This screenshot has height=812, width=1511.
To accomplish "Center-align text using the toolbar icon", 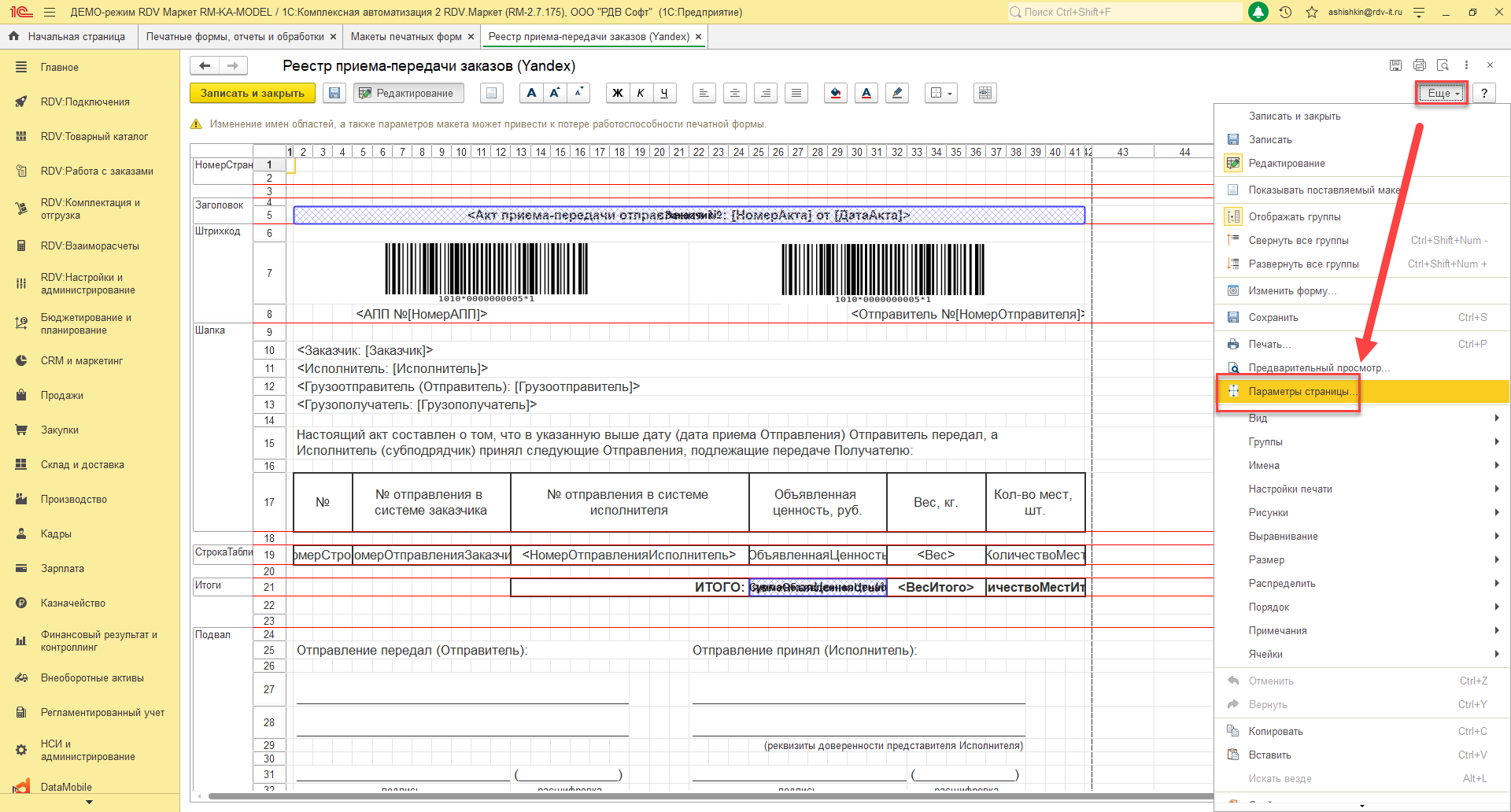I will (734, 93).
